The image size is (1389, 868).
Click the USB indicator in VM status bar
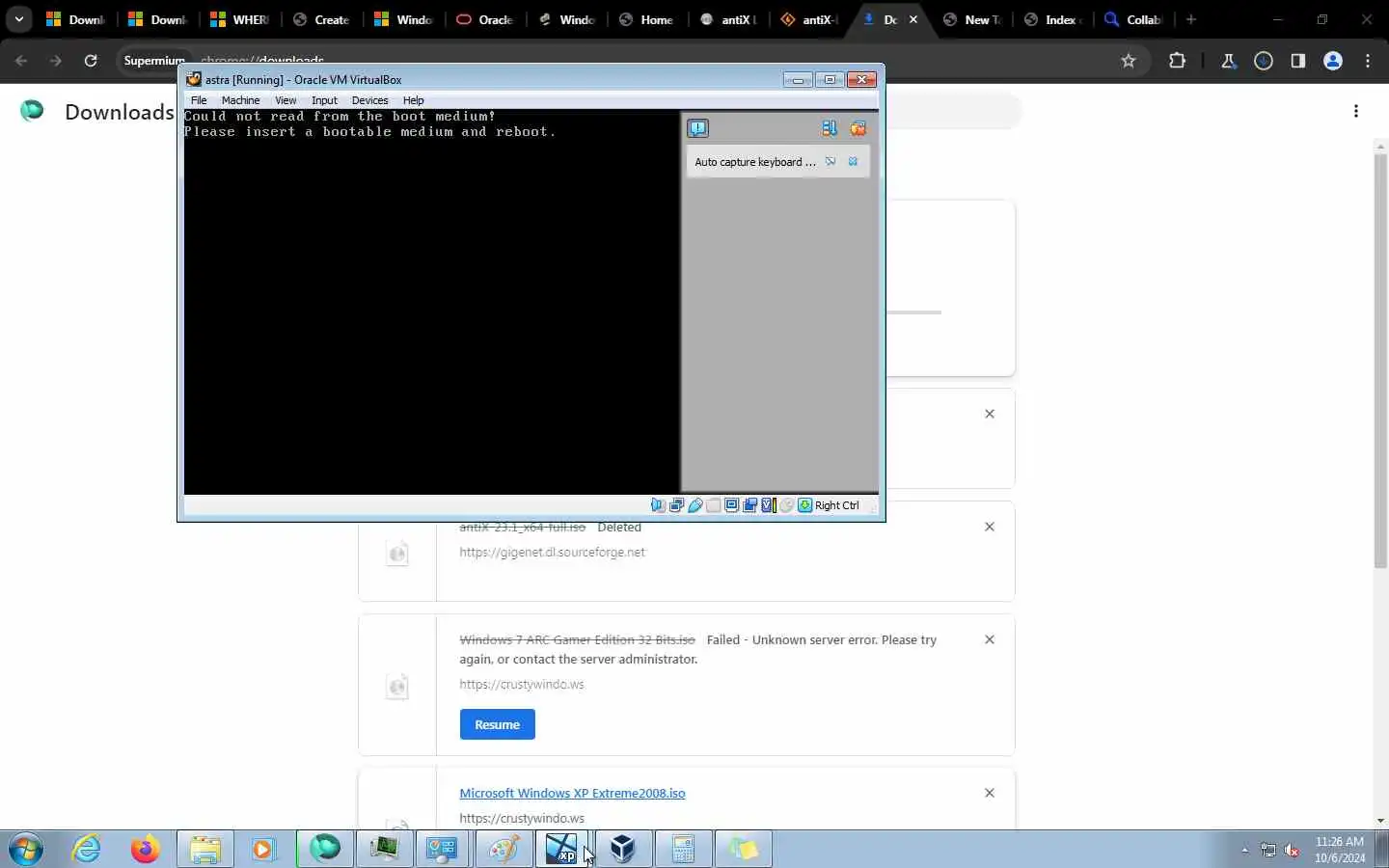click(x=695, y=505)
